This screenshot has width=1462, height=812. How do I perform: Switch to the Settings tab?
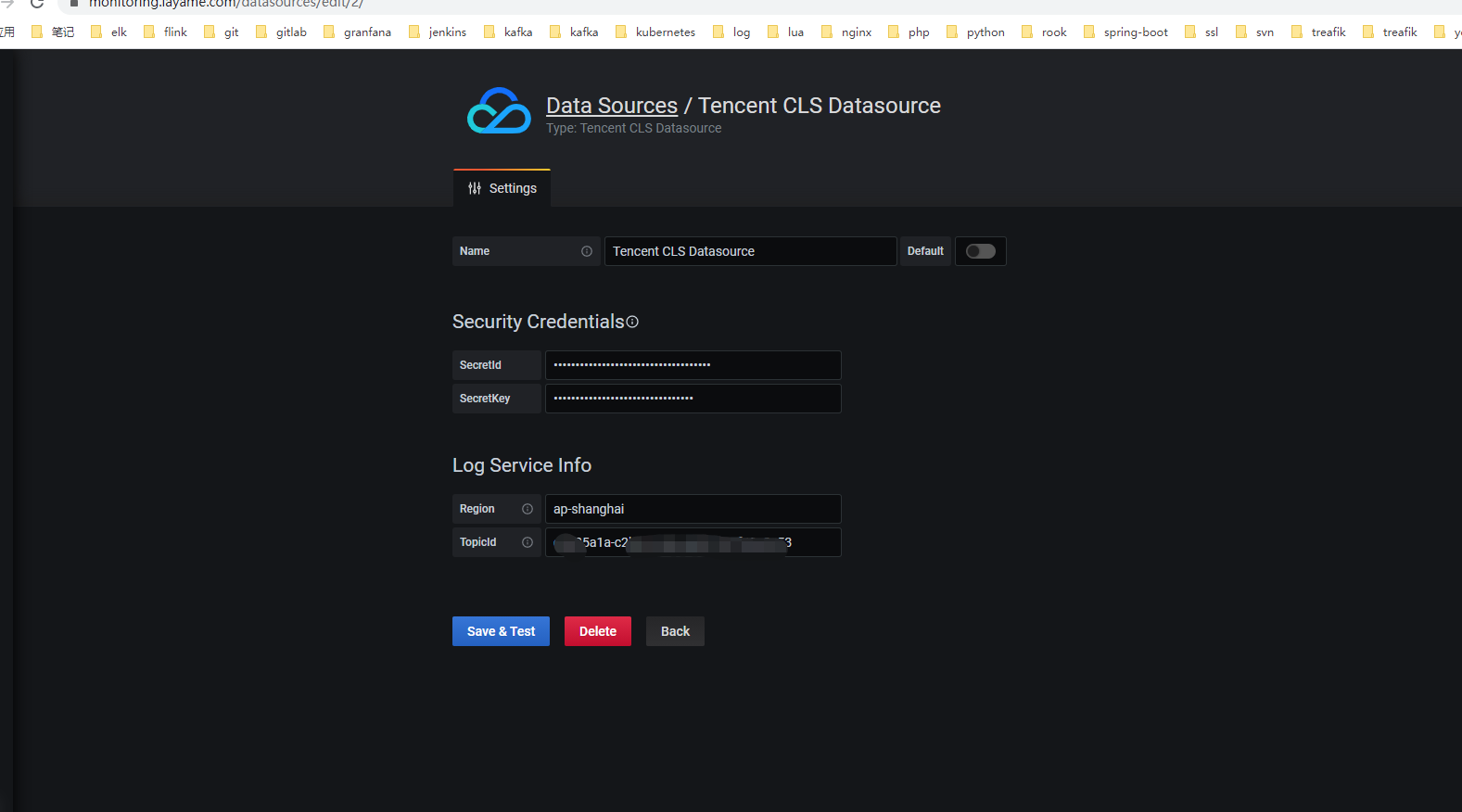pos(502,188)
